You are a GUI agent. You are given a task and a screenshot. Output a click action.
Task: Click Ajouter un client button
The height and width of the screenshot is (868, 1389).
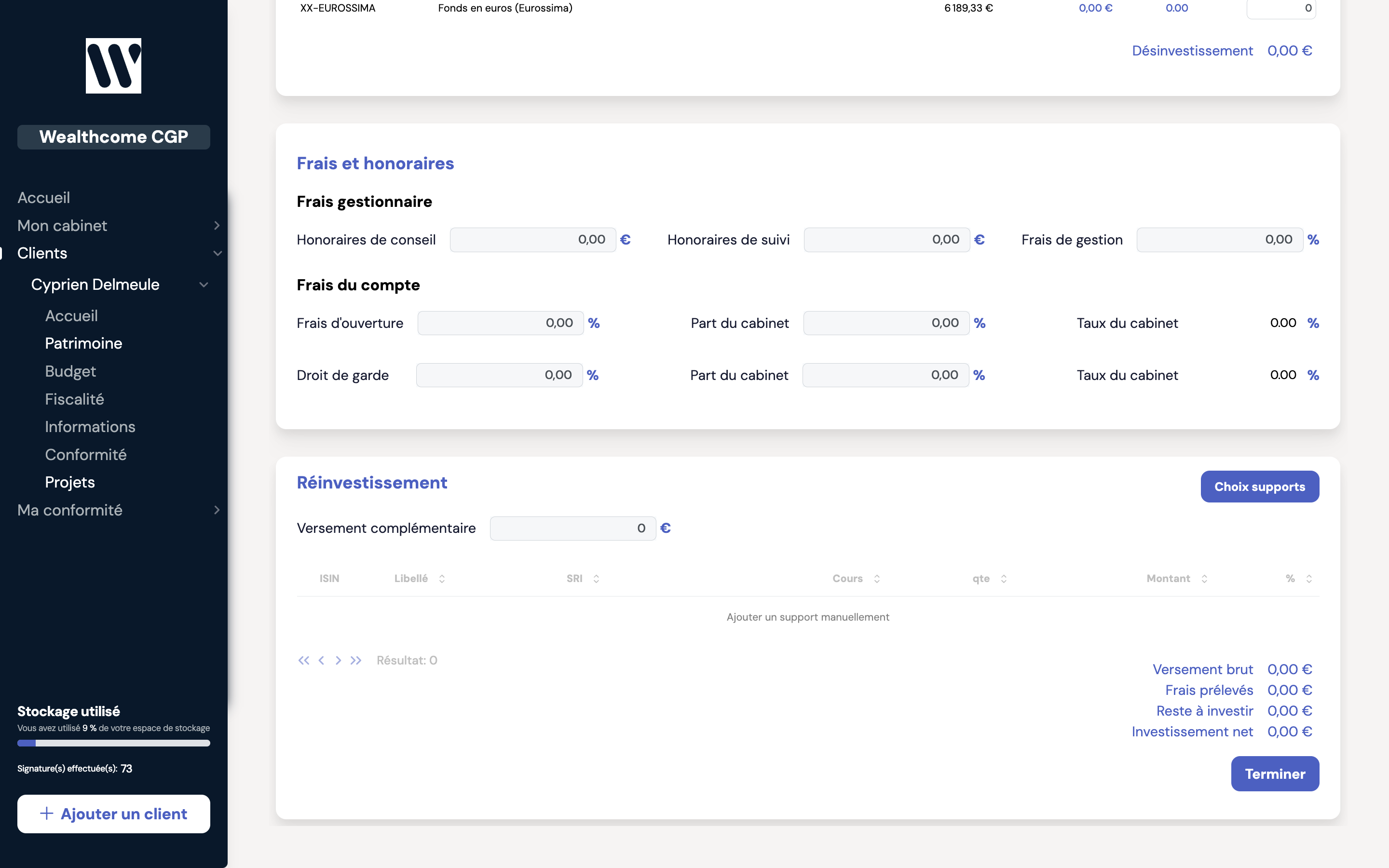[x=114, y=814]
